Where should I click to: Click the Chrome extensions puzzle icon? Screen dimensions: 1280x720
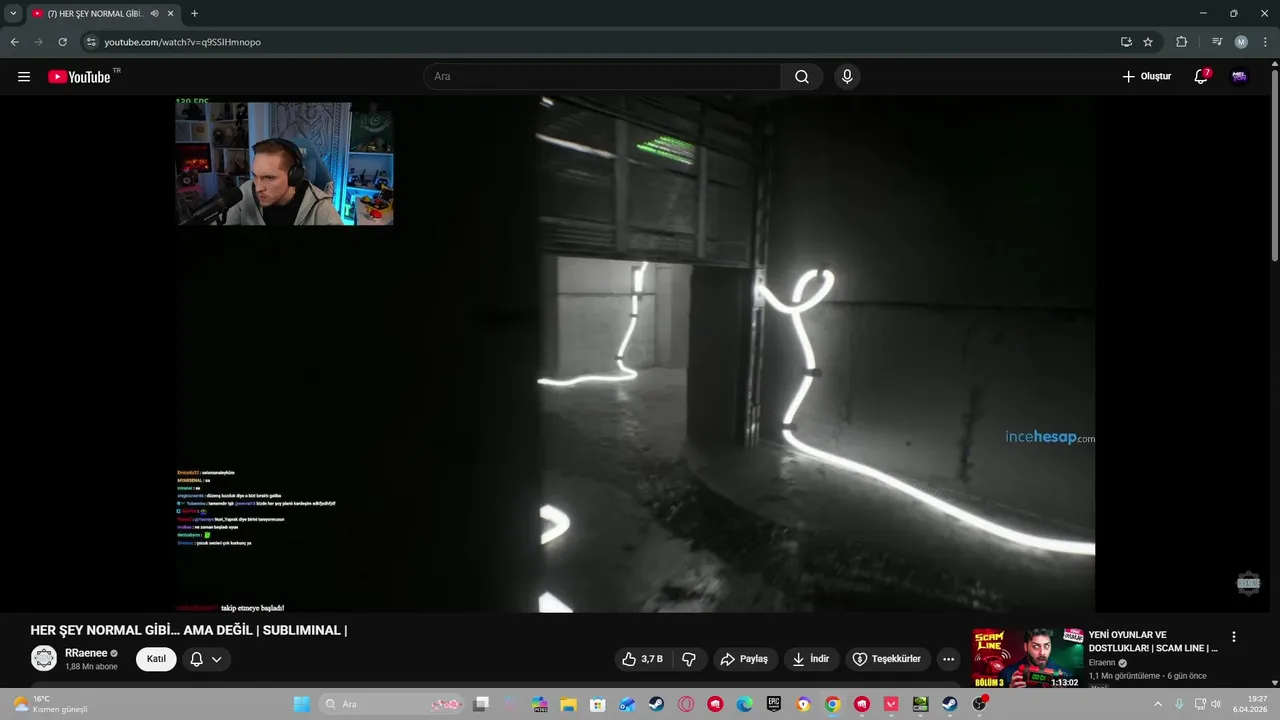(1182, 42)
